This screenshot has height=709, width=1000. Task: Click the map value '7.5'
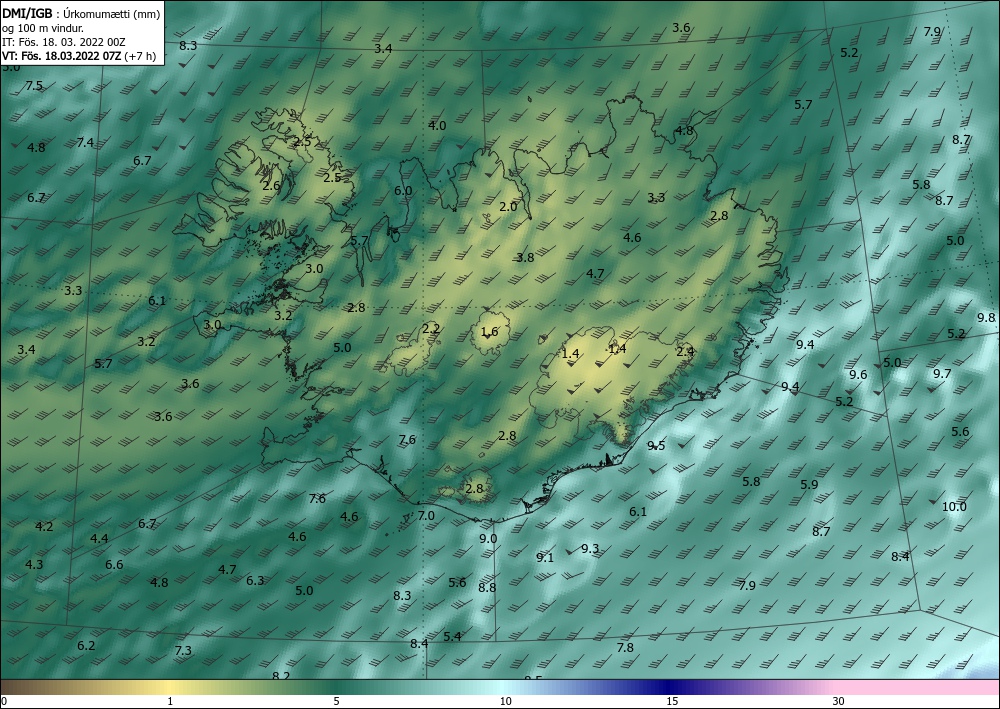coord(34,85)
